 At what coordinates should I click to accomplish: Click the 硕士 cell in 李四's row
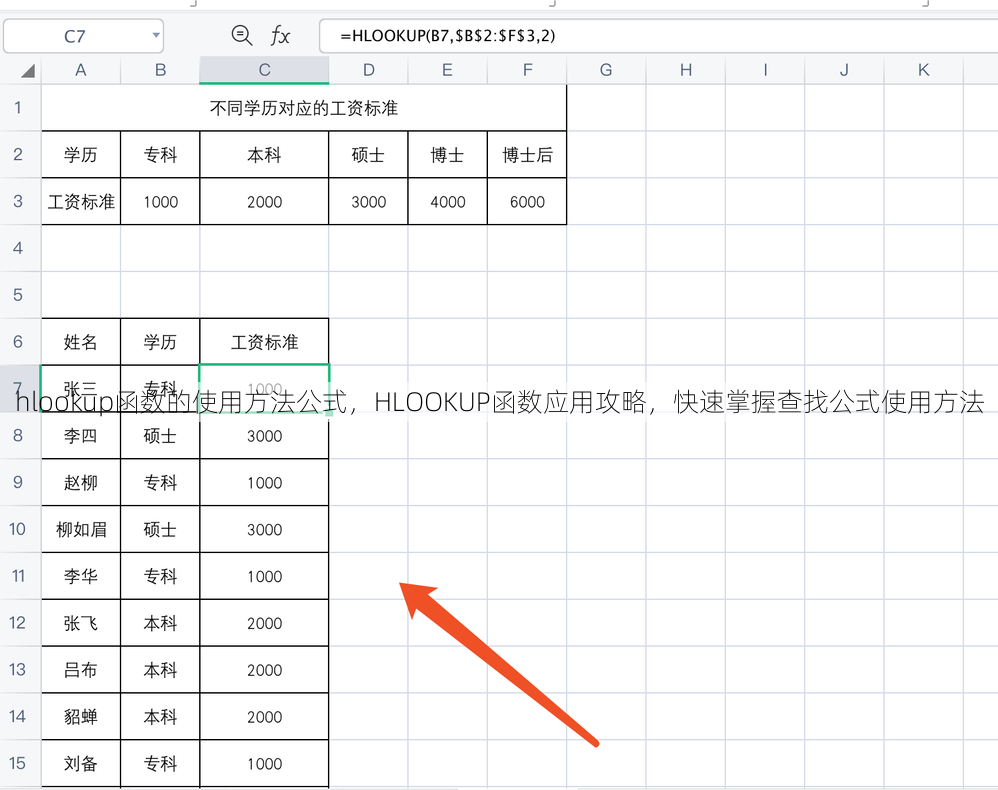pos(160,435)
